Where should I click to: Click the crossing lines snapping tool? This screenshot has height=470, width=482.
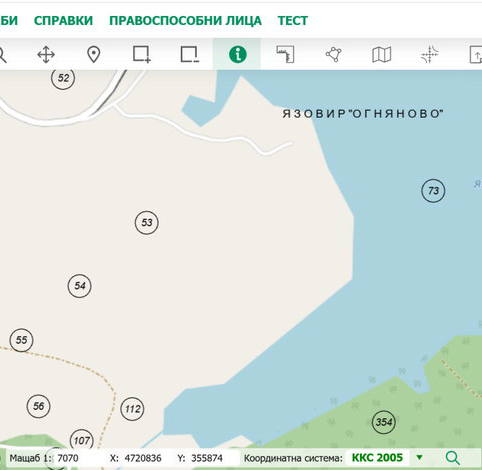point(430,54)
